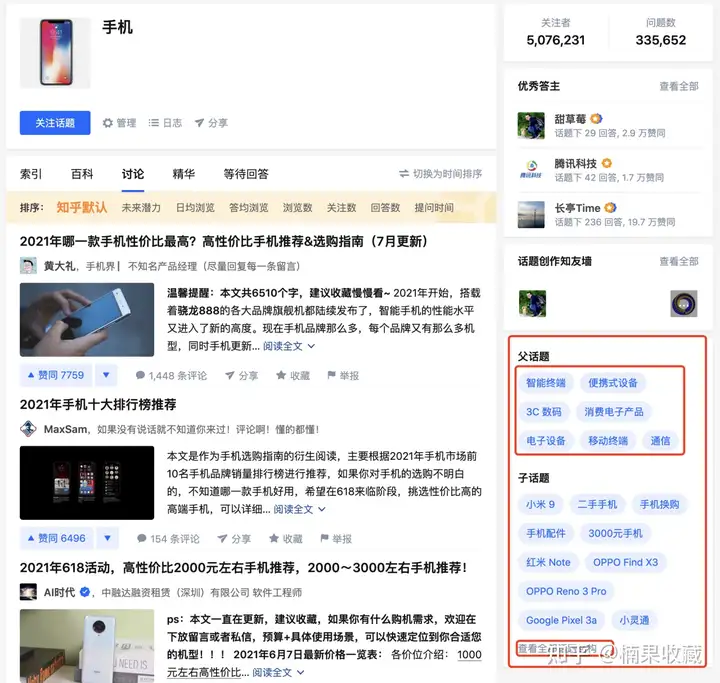举报 the answer with 154 comments

(336, 539)
